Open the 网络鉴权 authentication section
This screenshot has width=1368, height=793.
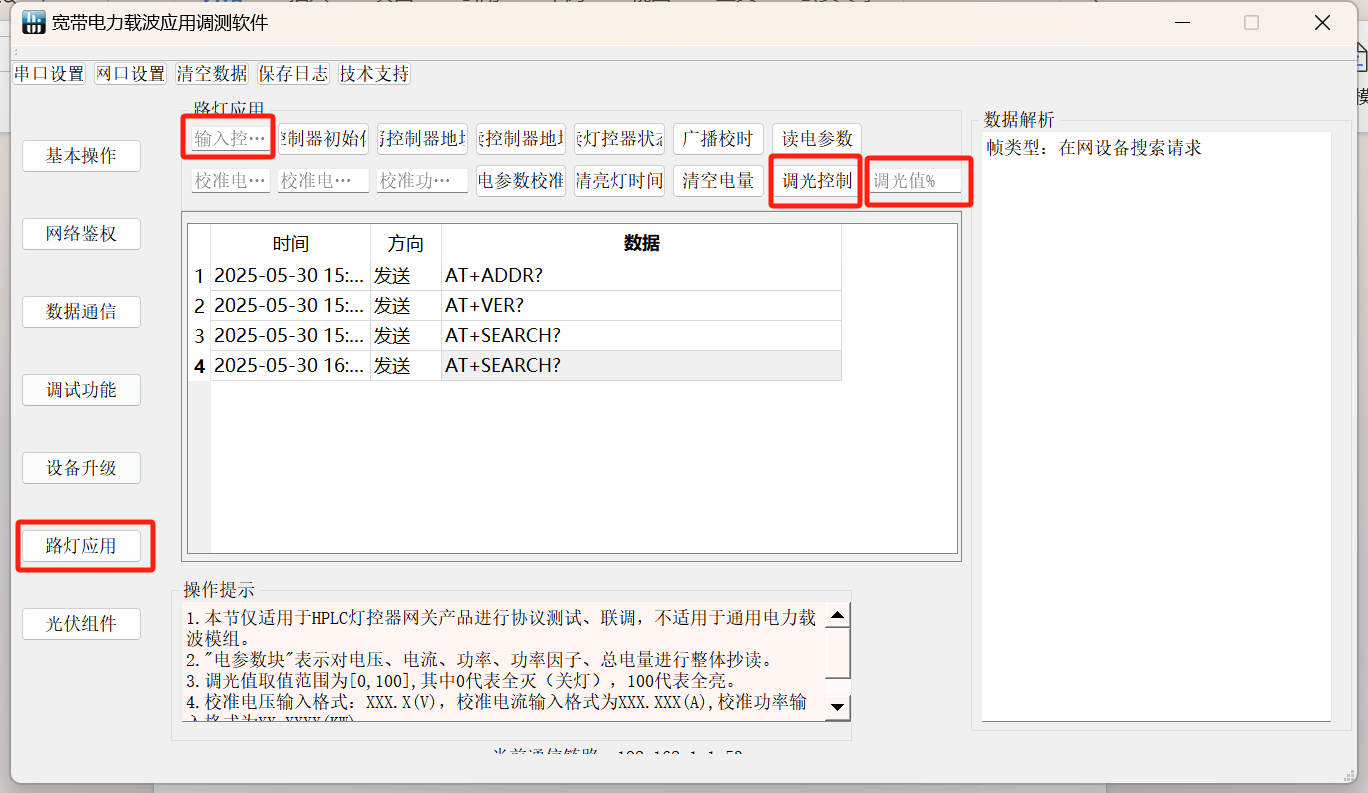(x=81, y=233)
